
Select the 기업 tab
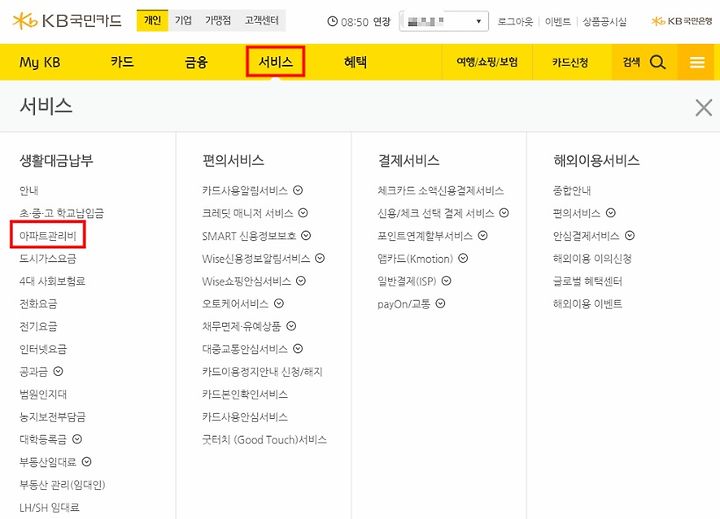pyautogui.click(x=183, y=20)
